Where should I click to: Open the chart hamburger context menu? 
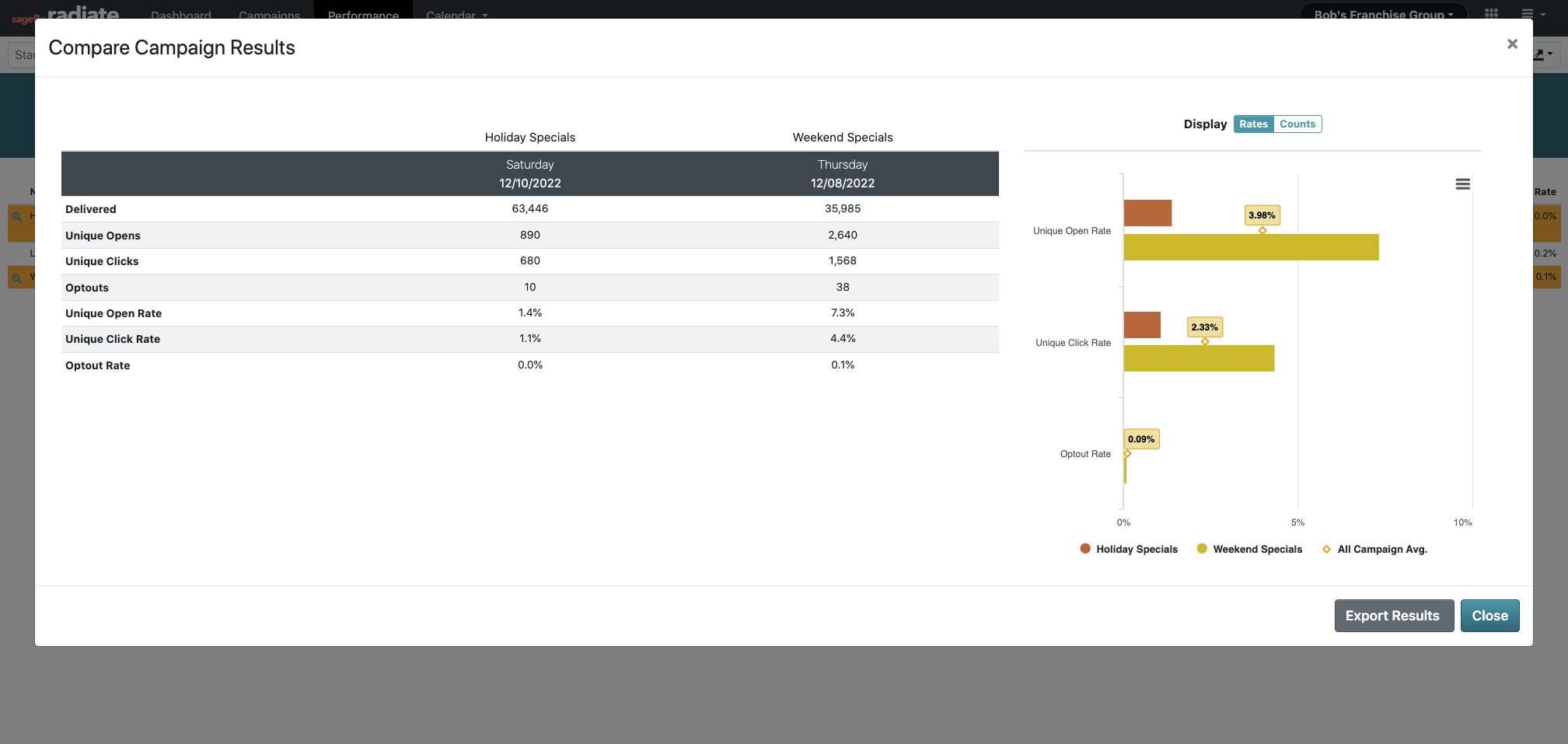point(1462,184)
